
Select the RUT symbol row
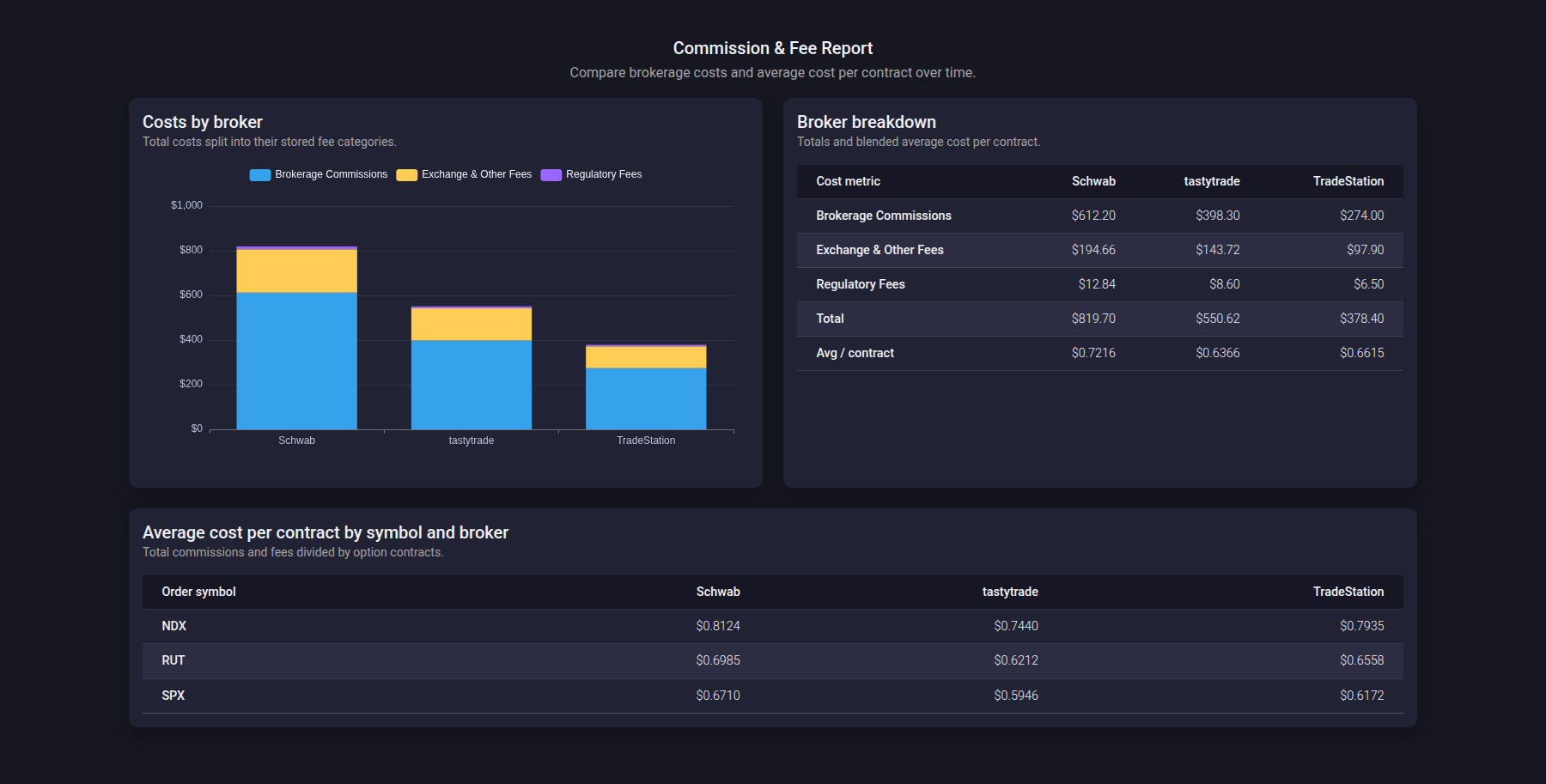[773, 661]
